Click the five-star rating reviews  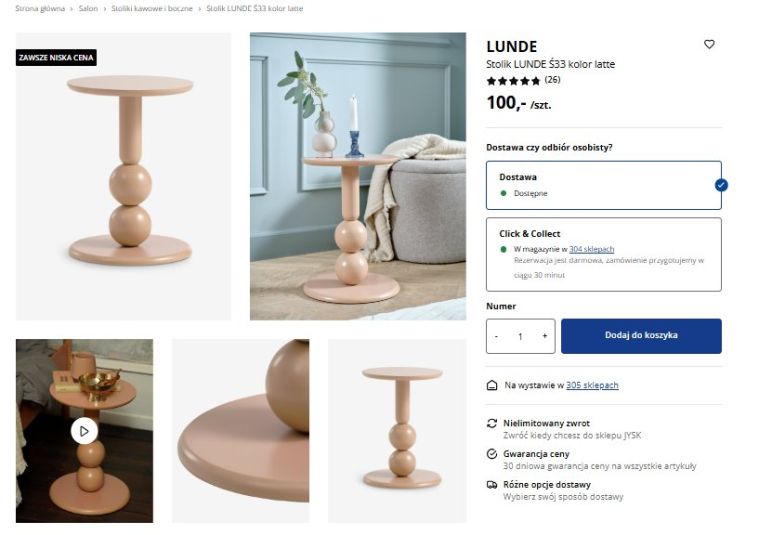pos(523,80)
